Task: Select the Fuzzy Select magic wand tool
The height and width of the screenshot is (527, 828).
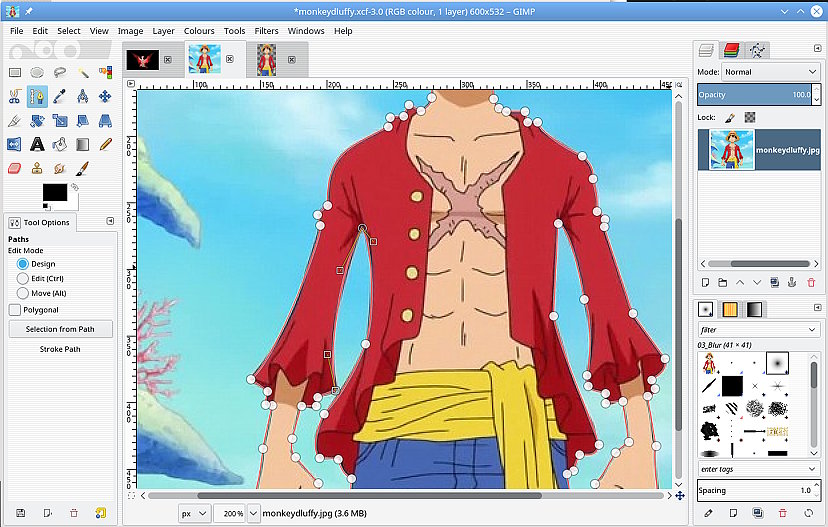Action: tap(83, 72)
